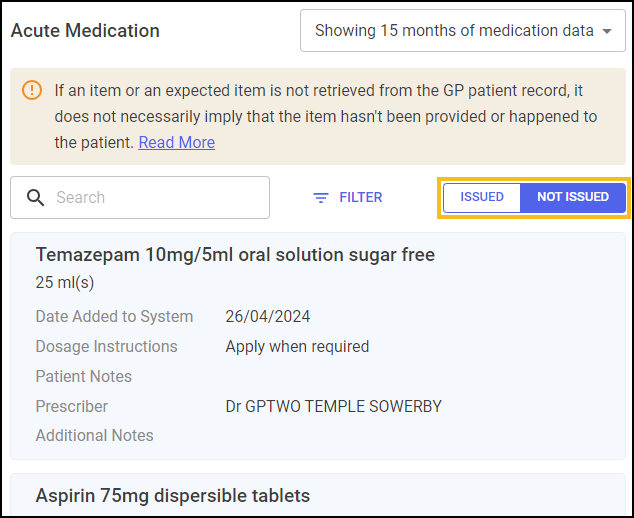Click the Apply when required dosage text
This screenshot has height=518, width=634.
297,347
